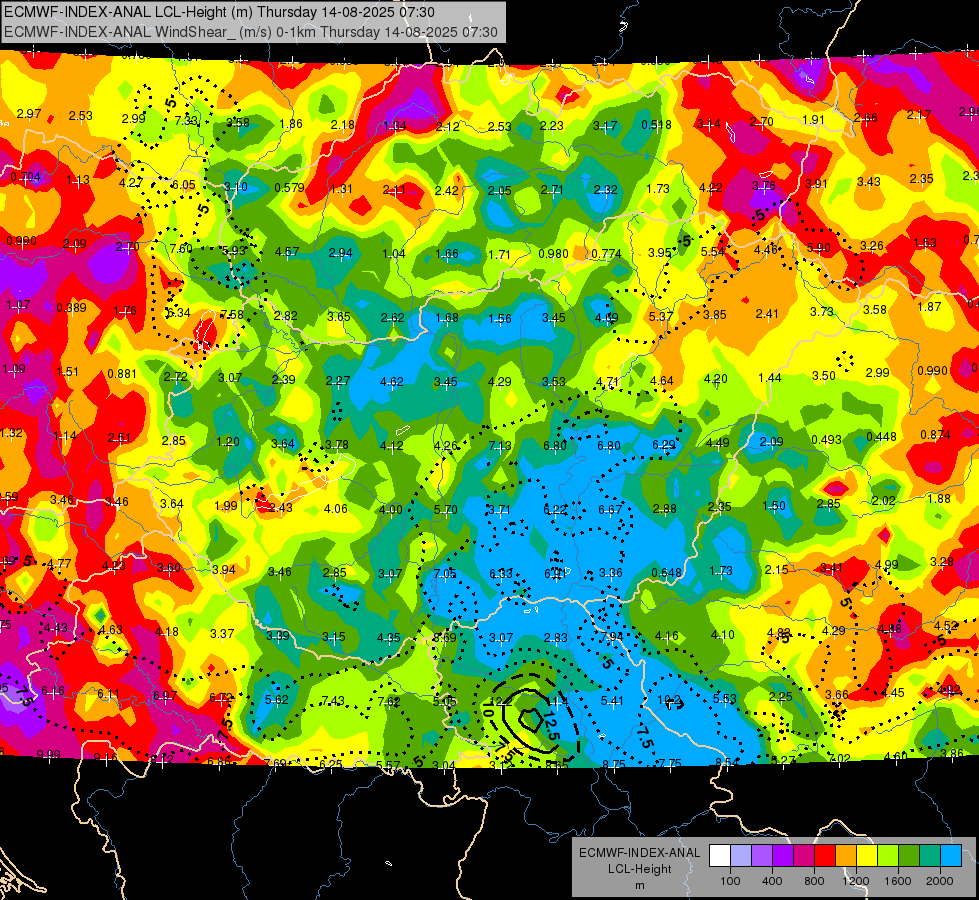
Task: Click the '5.62' wind shear value
Action: (277, 700)
